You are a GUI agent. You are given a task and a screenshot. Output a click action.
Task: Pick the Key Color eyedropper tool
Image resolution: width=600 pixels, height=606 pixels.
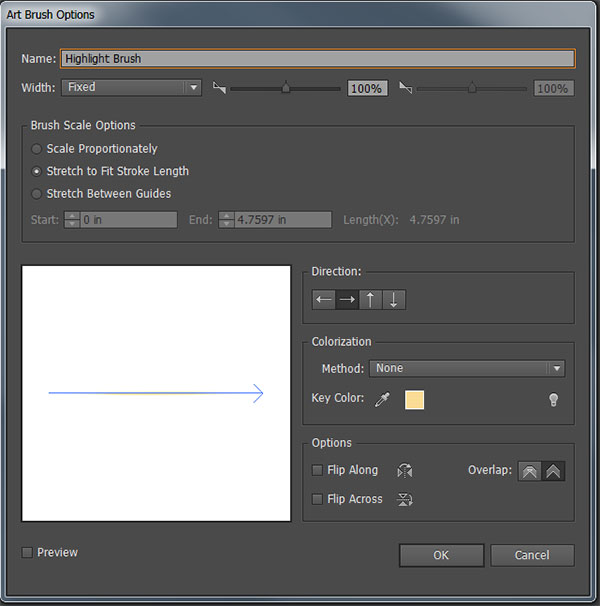coord(382,400)
